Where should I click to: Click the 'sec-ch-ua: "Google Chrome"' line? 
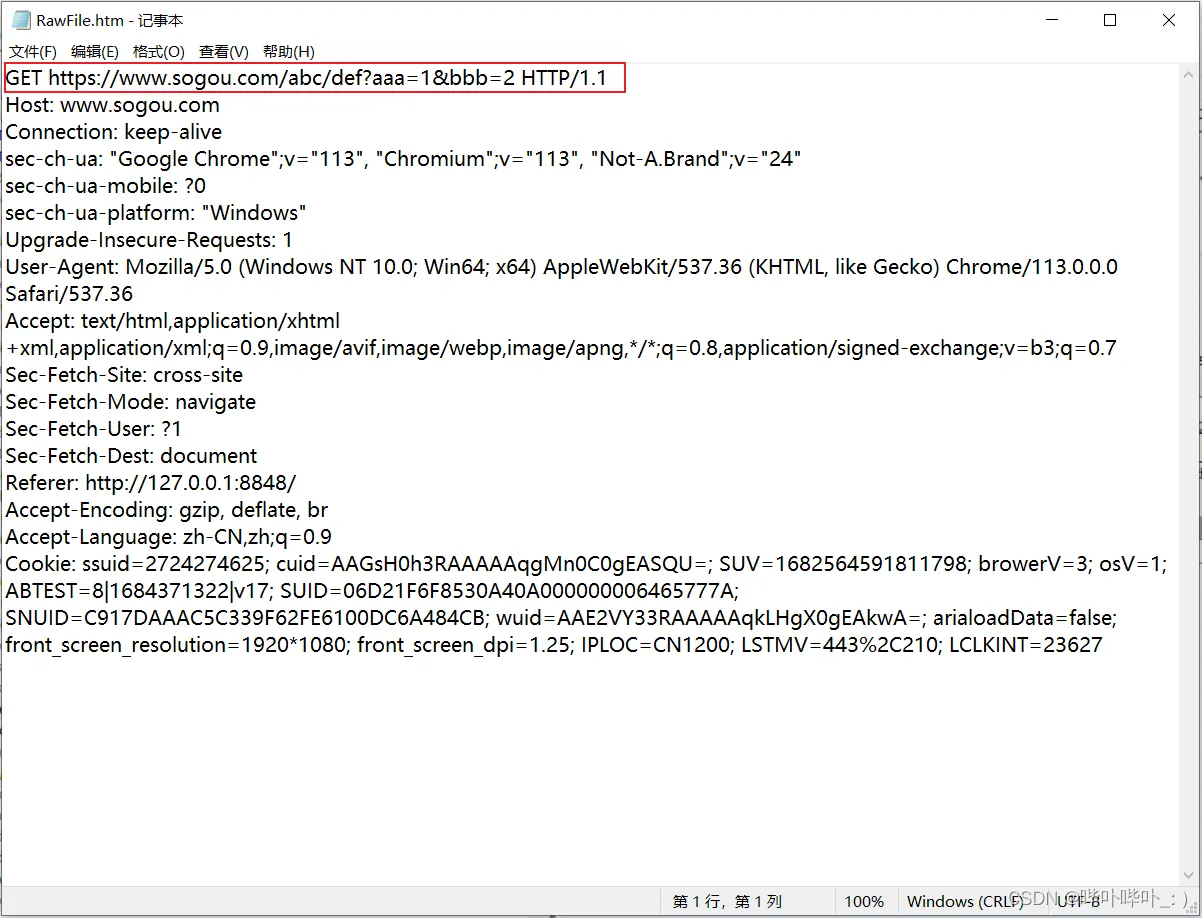click(x=403, y=159)
